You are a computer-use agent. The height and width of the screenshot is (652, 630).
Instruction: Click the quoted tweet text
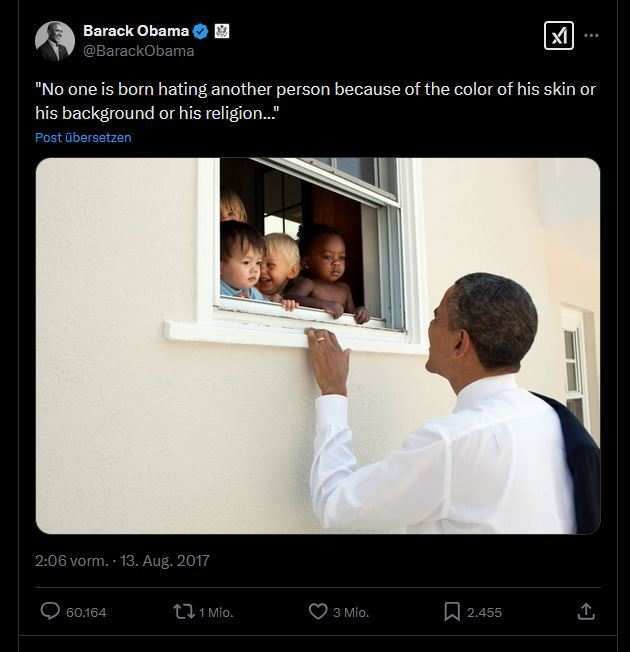pos(315,100)
